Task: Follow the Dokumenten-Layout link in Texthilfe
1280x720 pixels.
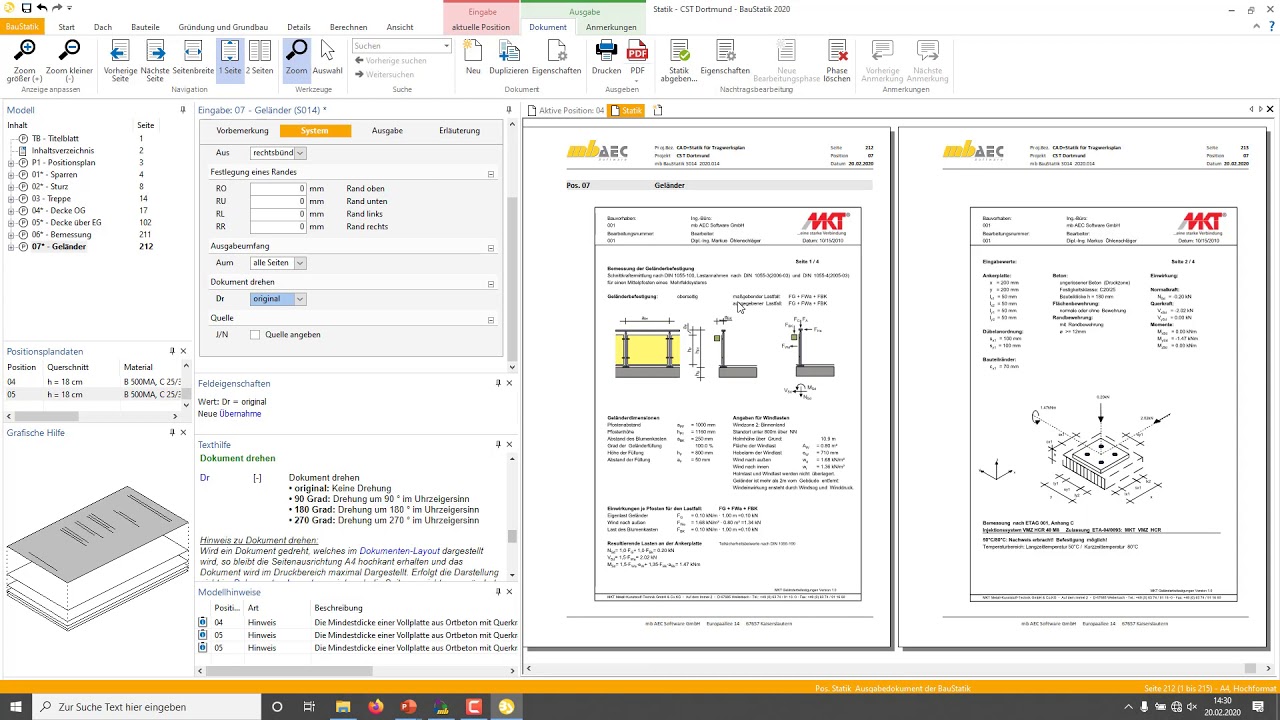Action: (399, 551)
